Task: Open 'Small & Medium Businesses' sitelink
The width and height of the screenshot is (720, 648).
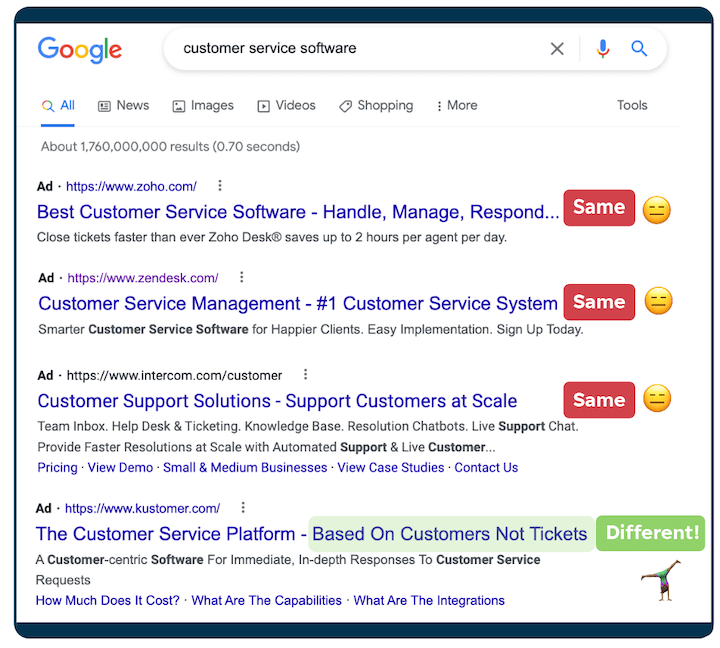Action: (x=245, y=468)
